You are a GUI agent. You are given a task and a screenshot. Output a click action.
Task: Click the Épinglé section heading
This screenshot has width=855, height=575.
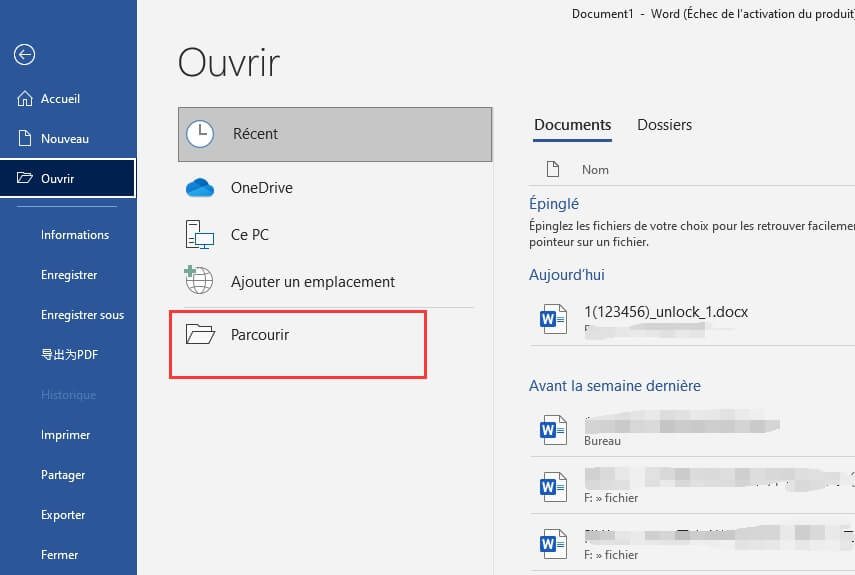coord(553,204)
